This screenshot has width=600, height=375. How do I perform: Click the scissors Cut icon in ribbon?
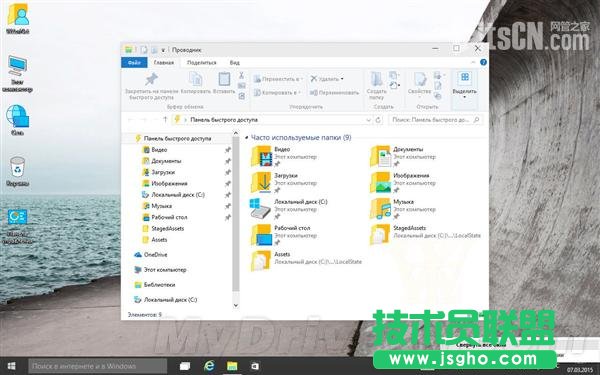coord(241,75)
